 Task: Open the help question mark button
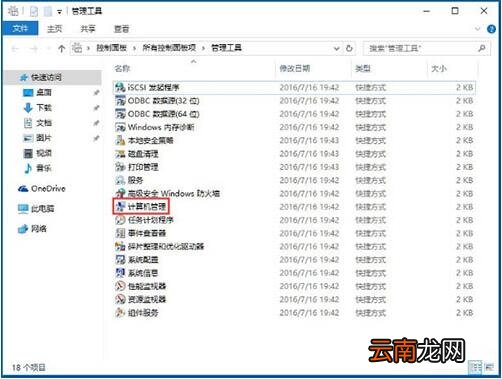[x=491, y=29]
